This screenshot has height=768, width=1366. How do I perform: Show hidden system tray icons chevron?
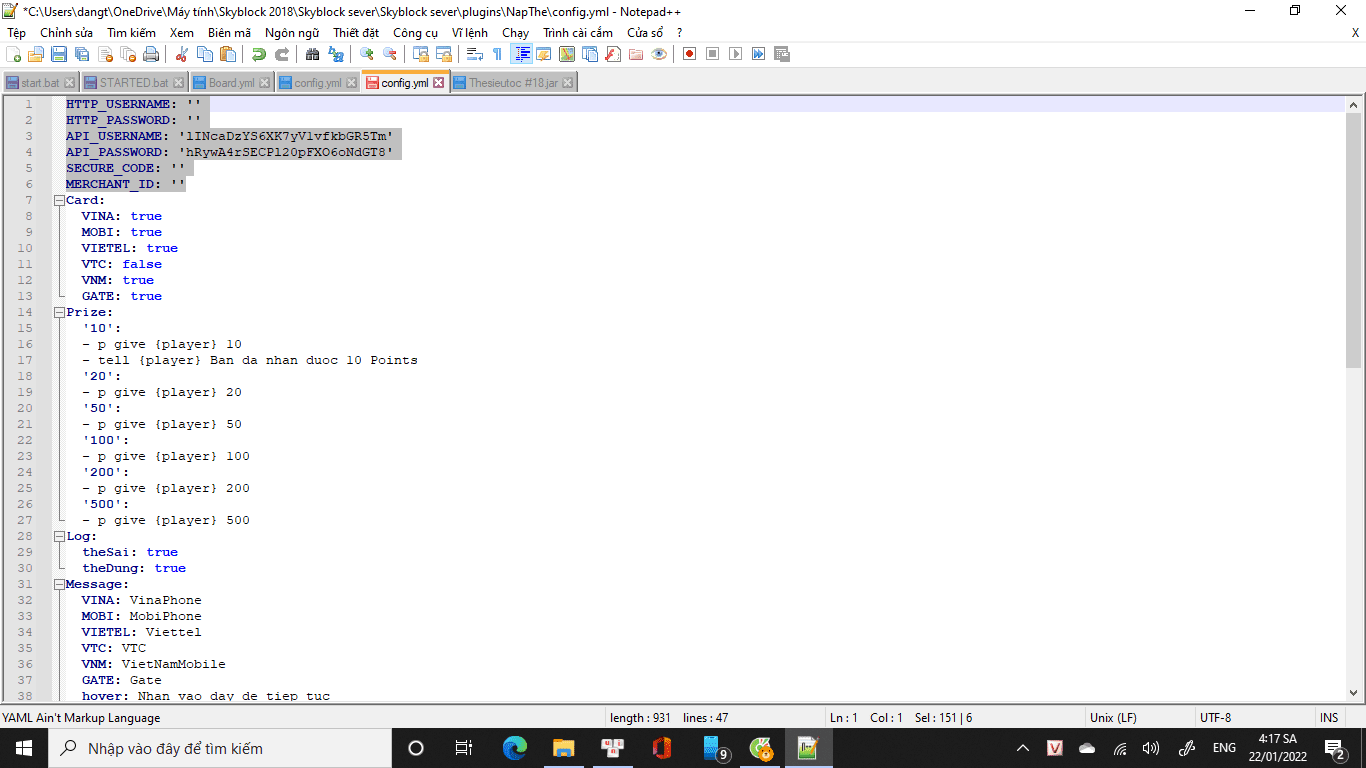pos(1023,748)
